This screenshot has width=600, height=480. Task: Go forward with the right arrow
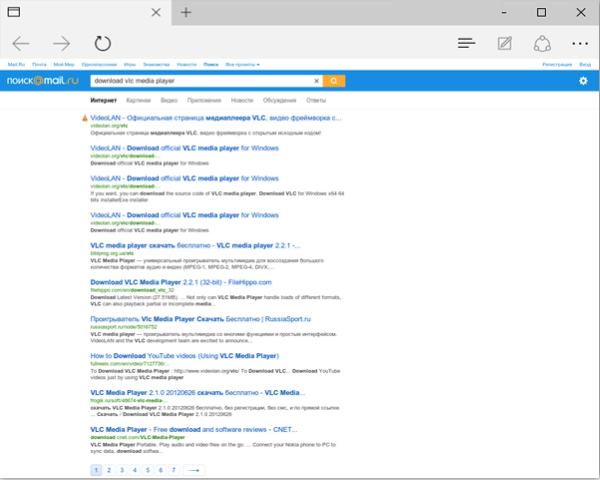pos(62,44)
